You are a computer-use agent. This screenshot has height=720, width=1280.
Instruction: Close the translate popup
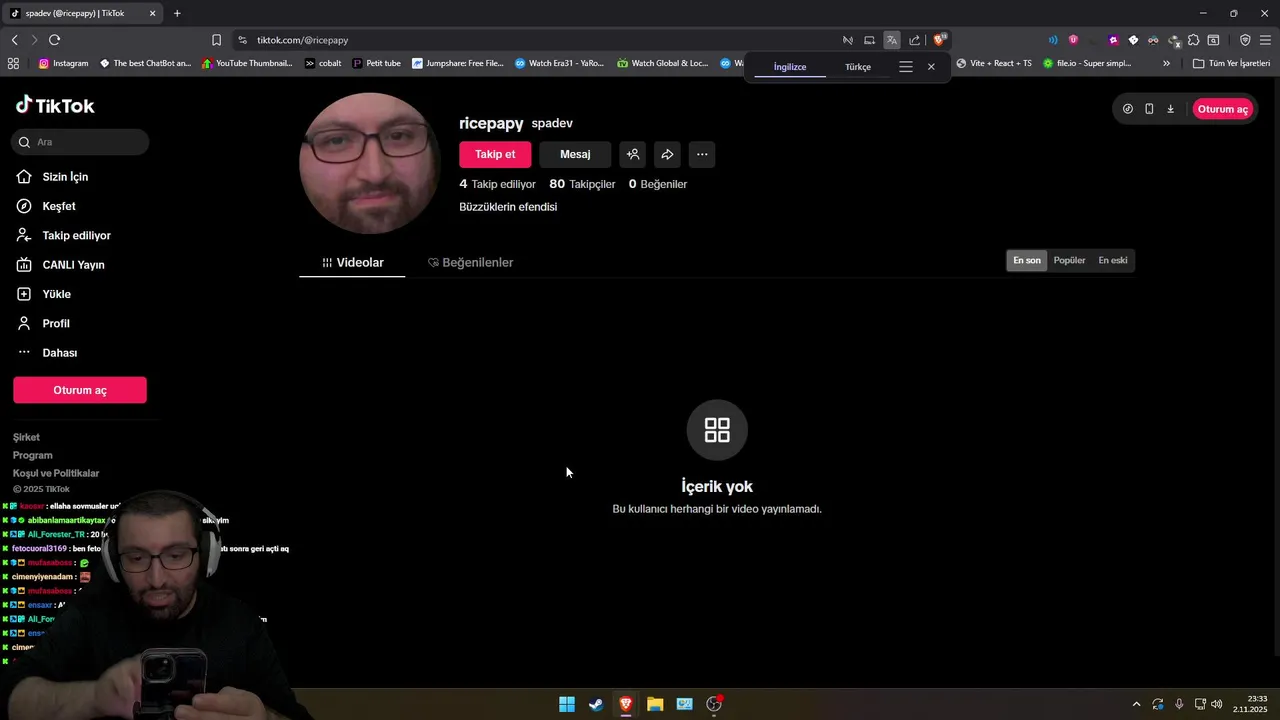931,67
